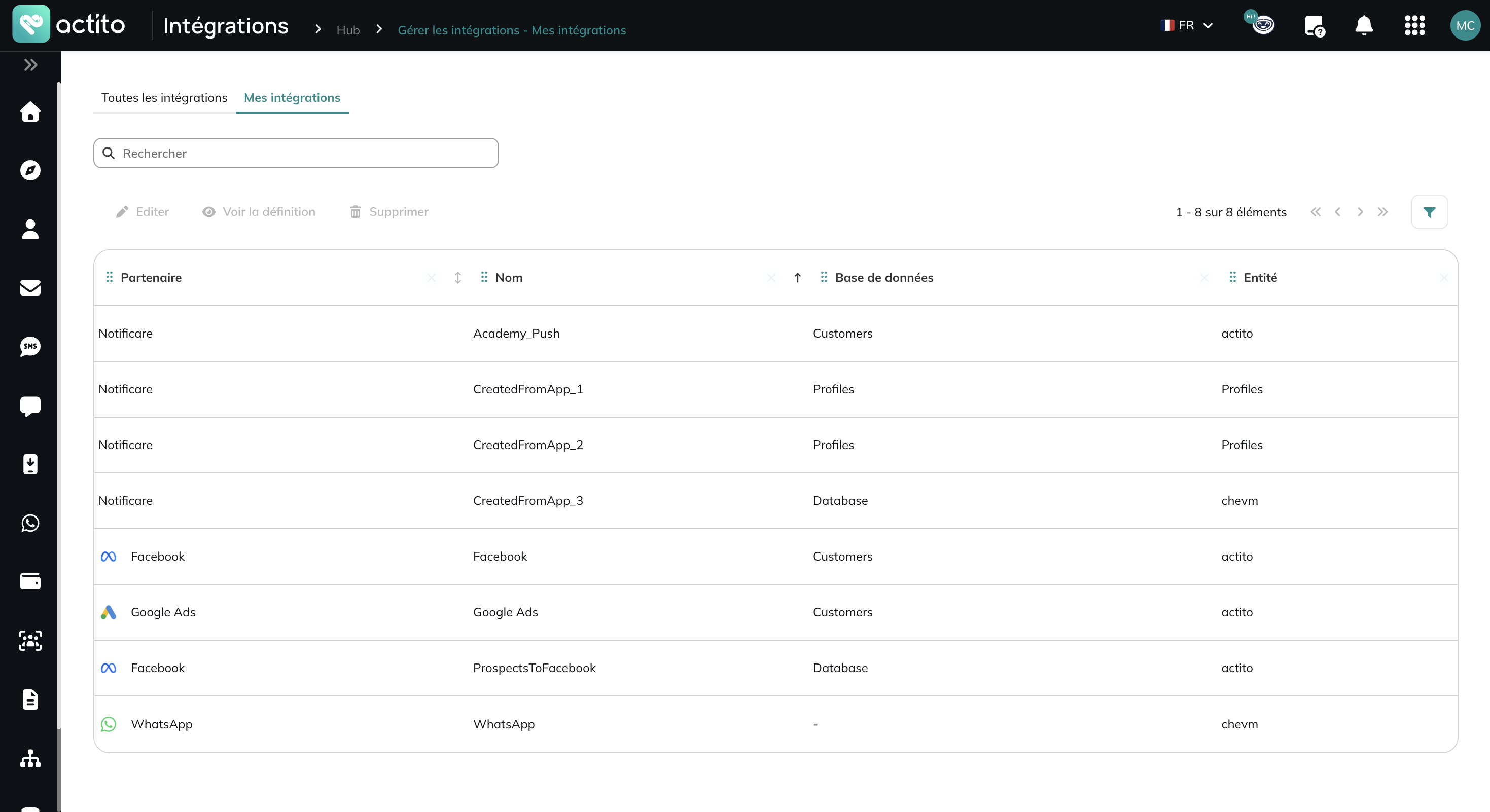The height and width of the screenshot is (812, 1490).
Task: Click the Nom column header
Action: tap(509, 278)
